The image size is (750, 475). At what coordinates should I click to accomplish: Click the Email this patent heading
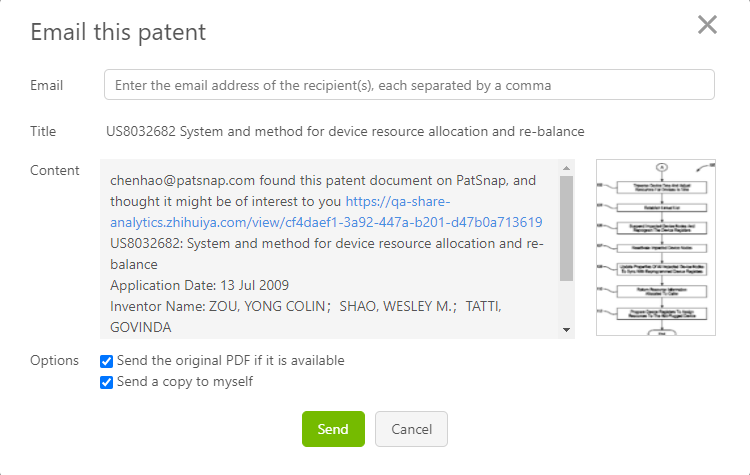pyautogui.click(x=118, y=32)
